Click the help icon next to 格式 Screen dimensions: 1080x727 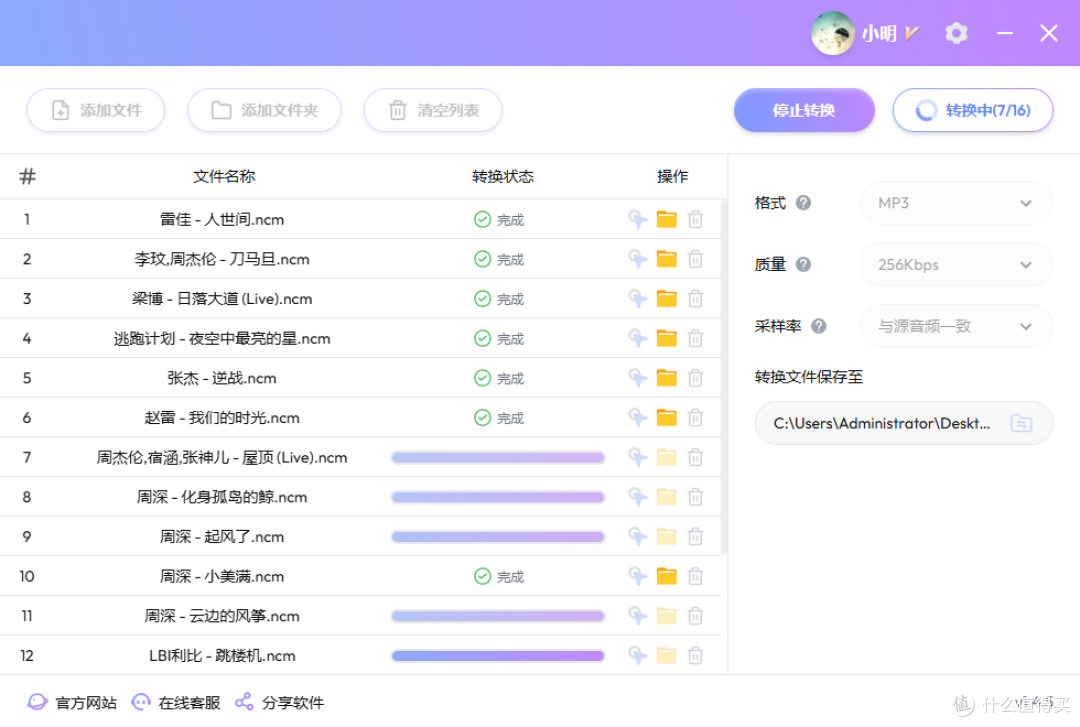pos(803,203)
